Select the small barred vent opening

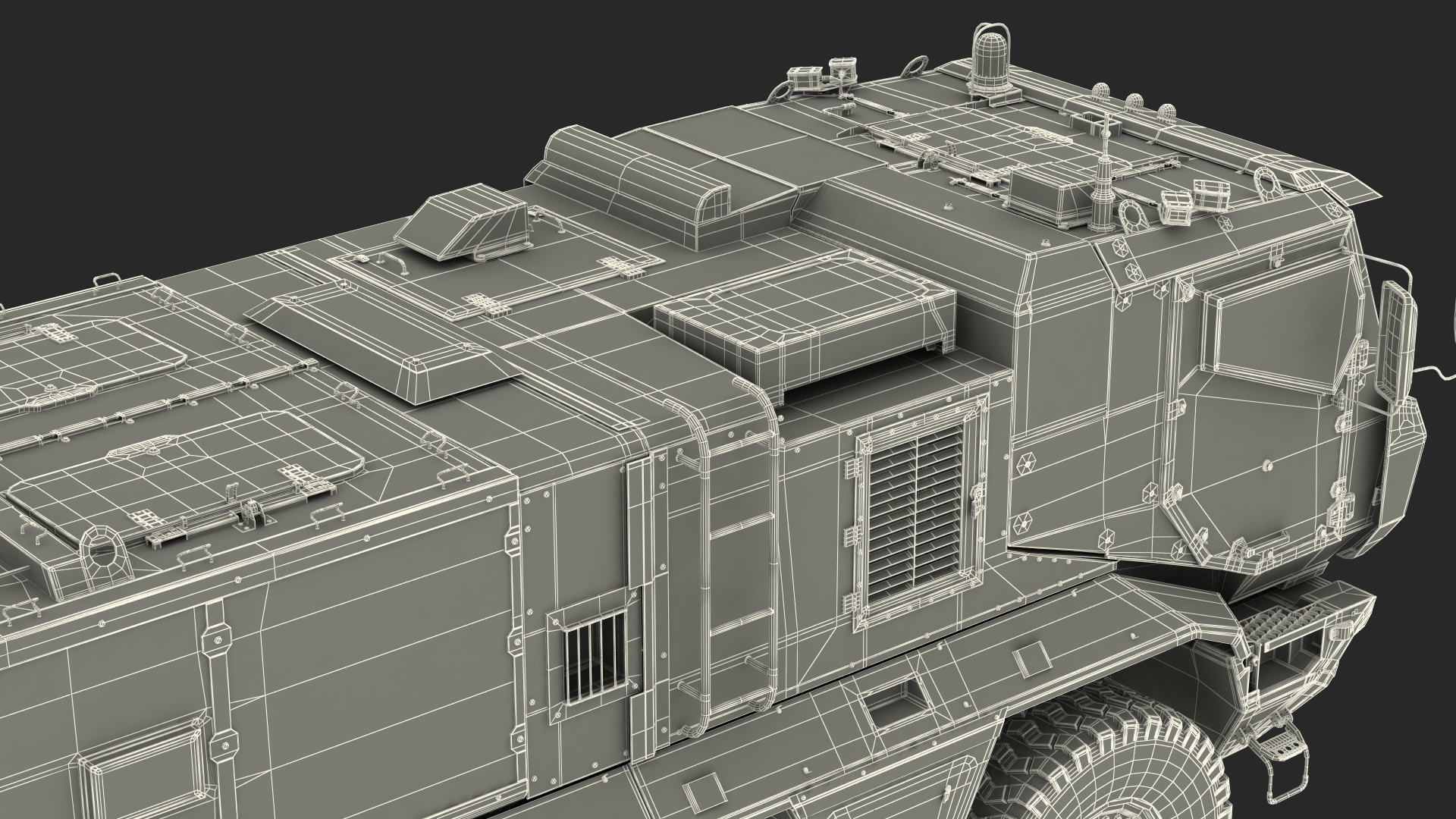[x=597, y=655]
